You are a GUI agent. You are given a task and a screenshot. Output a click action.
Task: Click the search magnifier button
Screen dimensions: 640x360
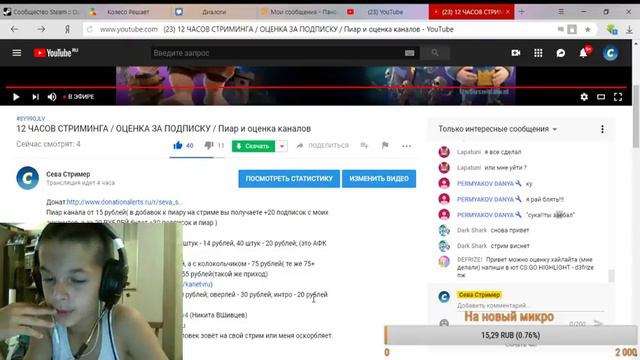tap(435, 53)
